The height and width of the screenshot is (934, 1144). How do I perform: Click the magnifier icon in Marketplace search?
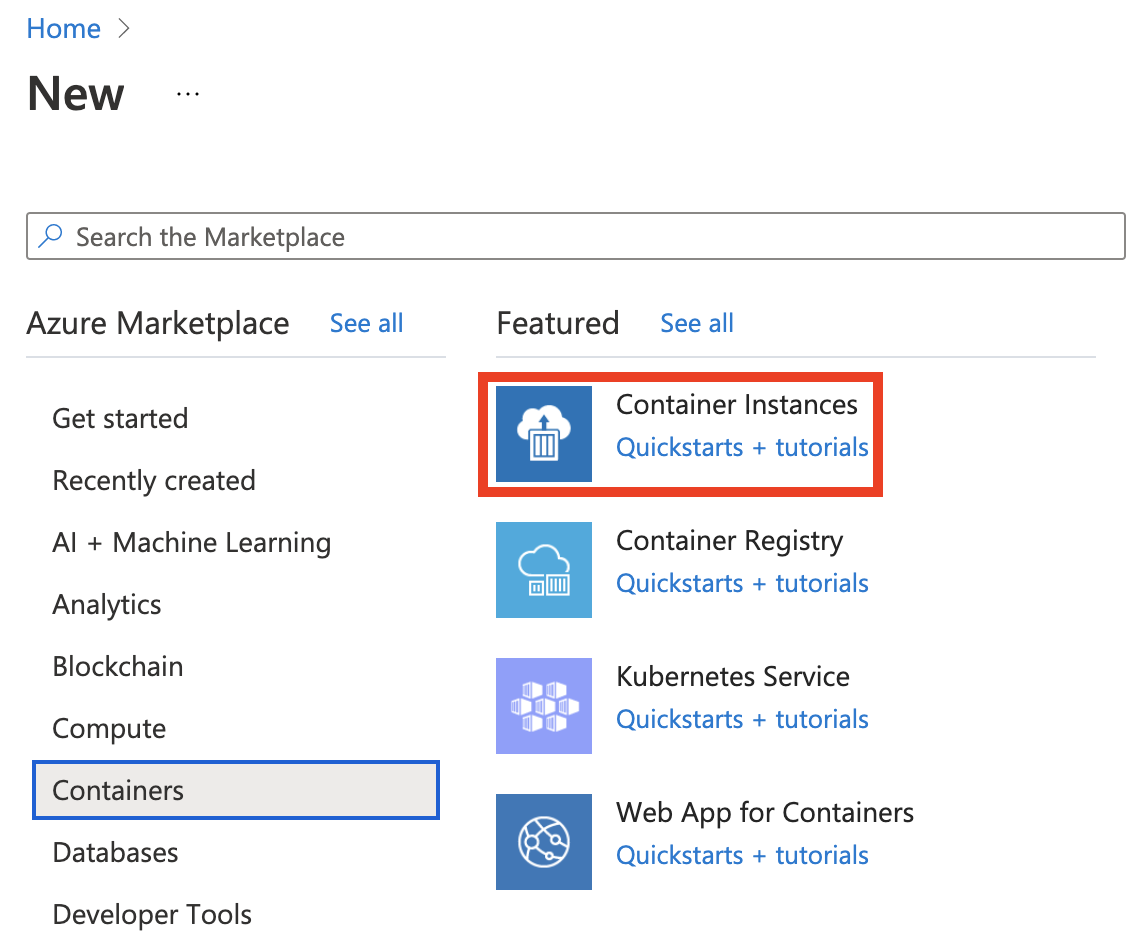[x=50, y=236]
